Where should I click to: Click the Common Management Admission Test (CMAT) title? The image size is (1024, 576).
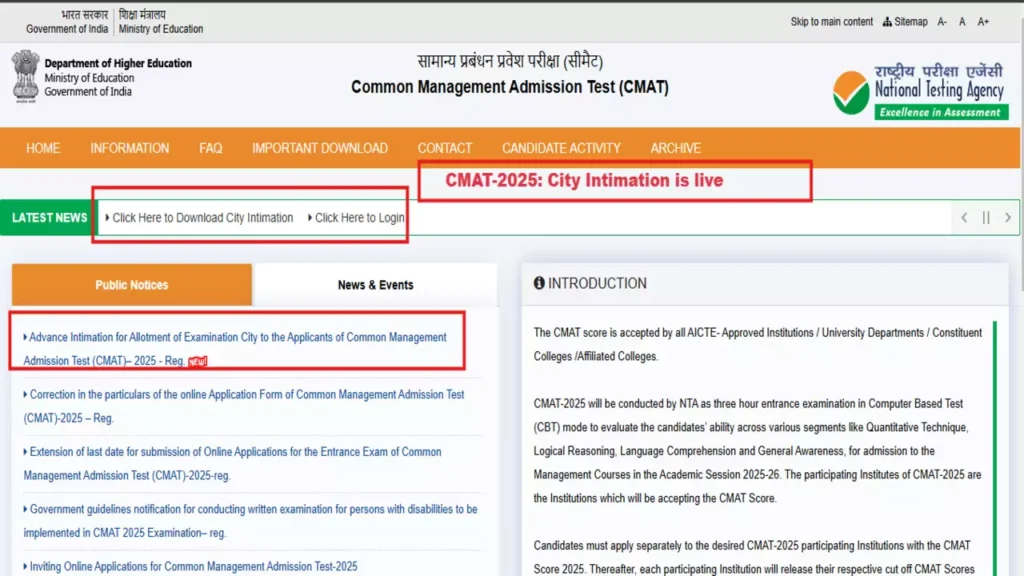(x=510, y=87)
